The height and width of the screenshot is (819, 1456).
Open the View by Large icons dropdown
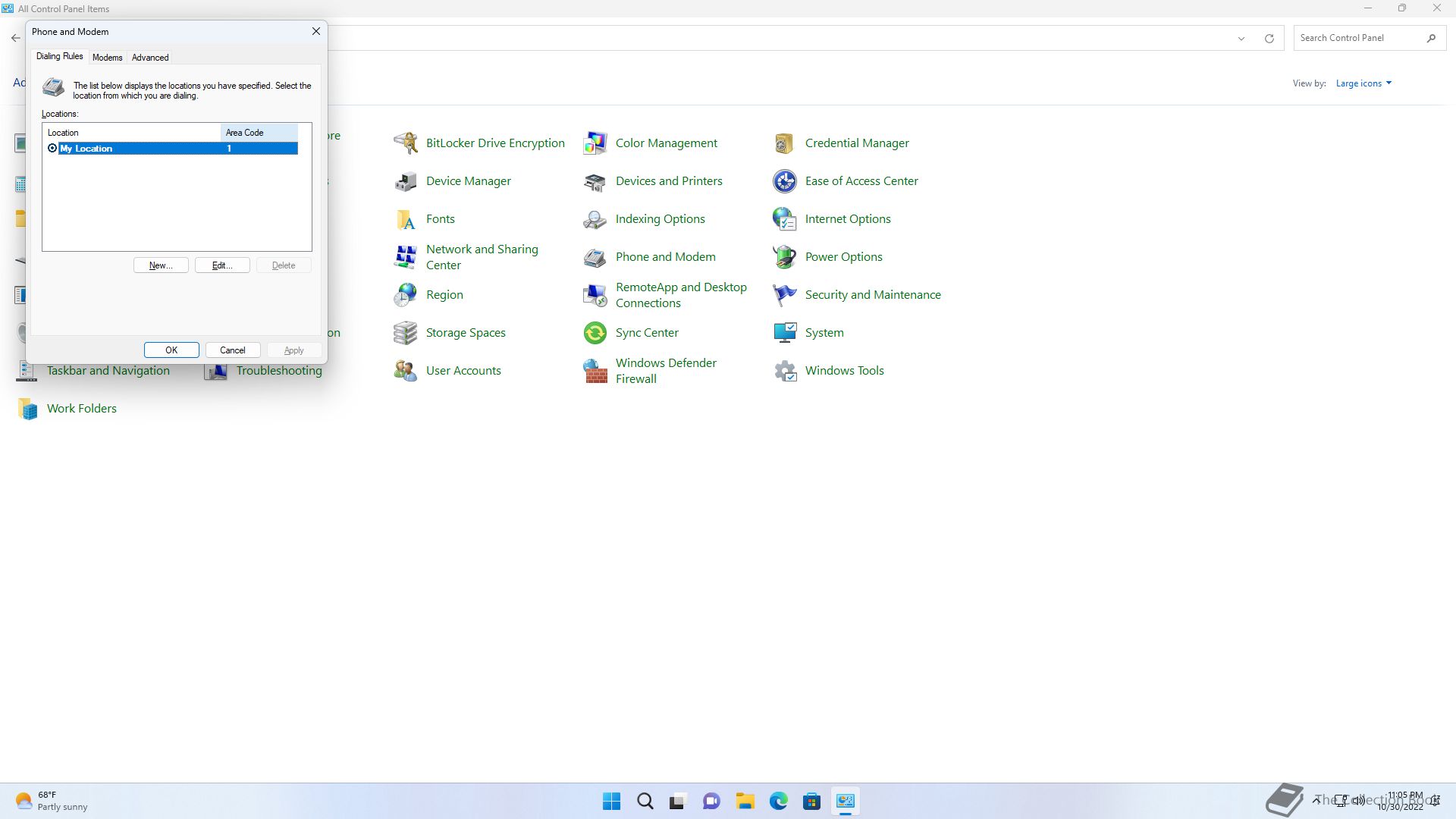1363,83
